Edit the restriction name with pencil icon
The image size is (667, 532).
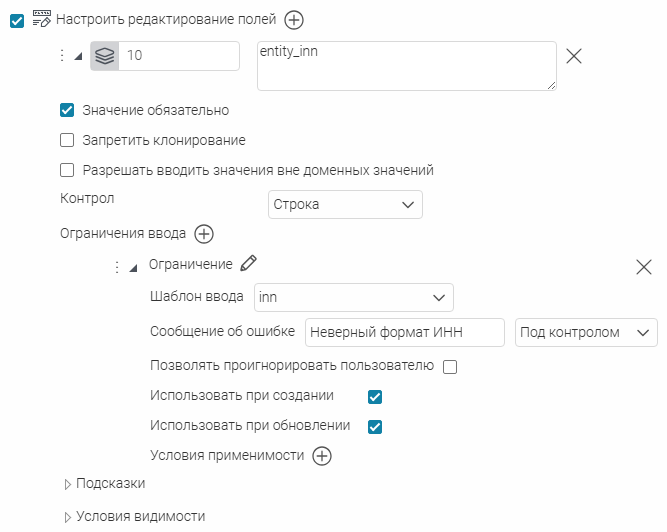click(249, 264)
